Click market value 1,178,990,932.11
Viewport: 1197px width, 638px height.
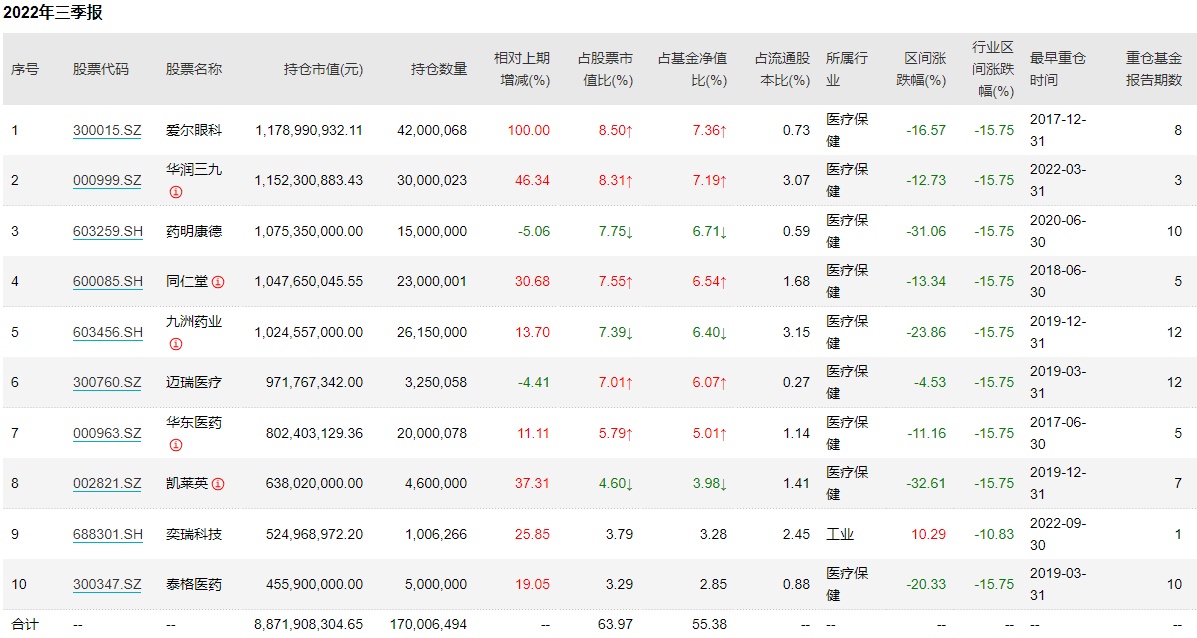pos(309,130)
